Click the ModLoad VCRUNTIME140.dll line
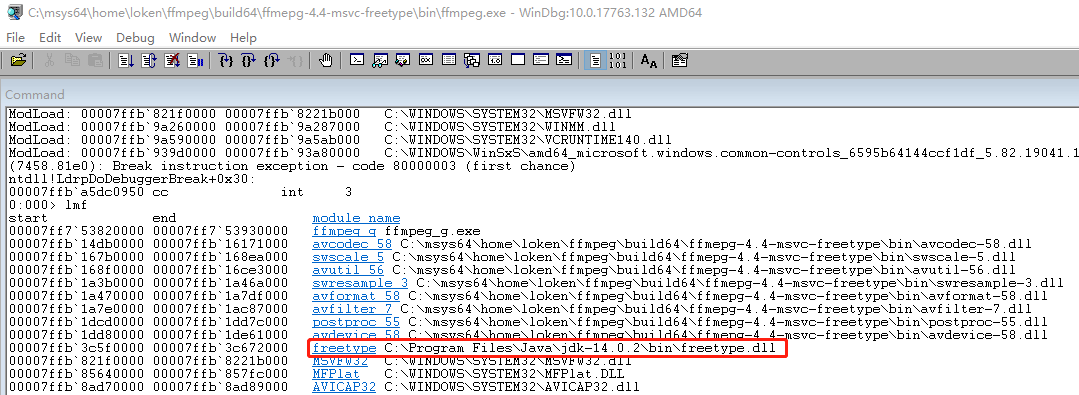 (x=340, y=140)
